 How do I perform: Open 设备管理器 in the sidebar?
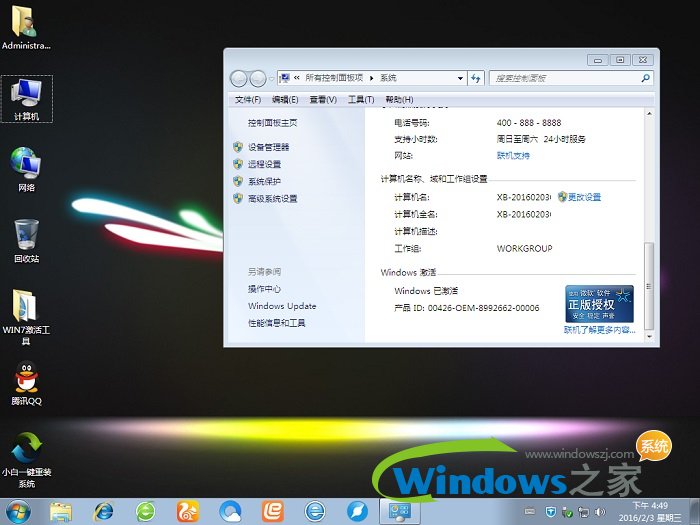[268, 147]
